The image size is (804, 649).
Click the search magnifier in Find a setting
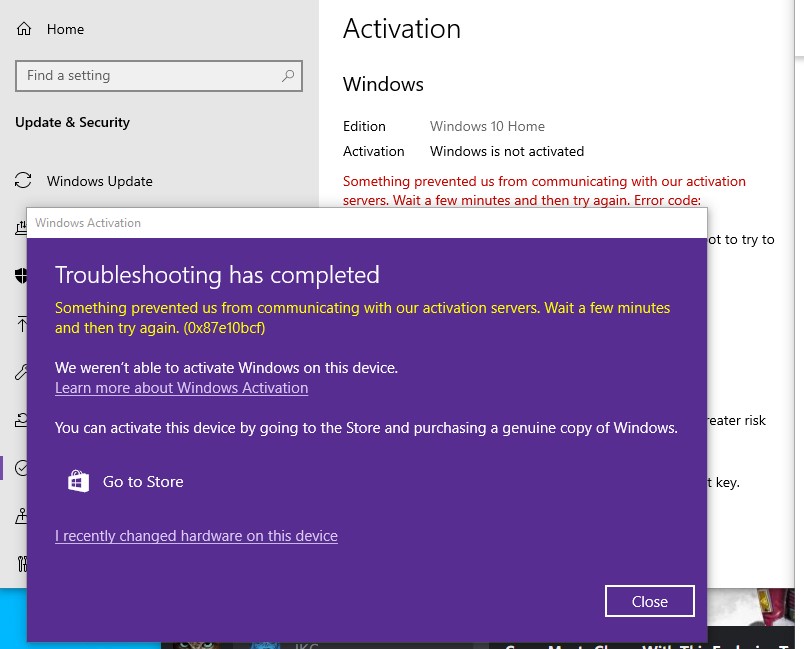(x=288, y=75)
